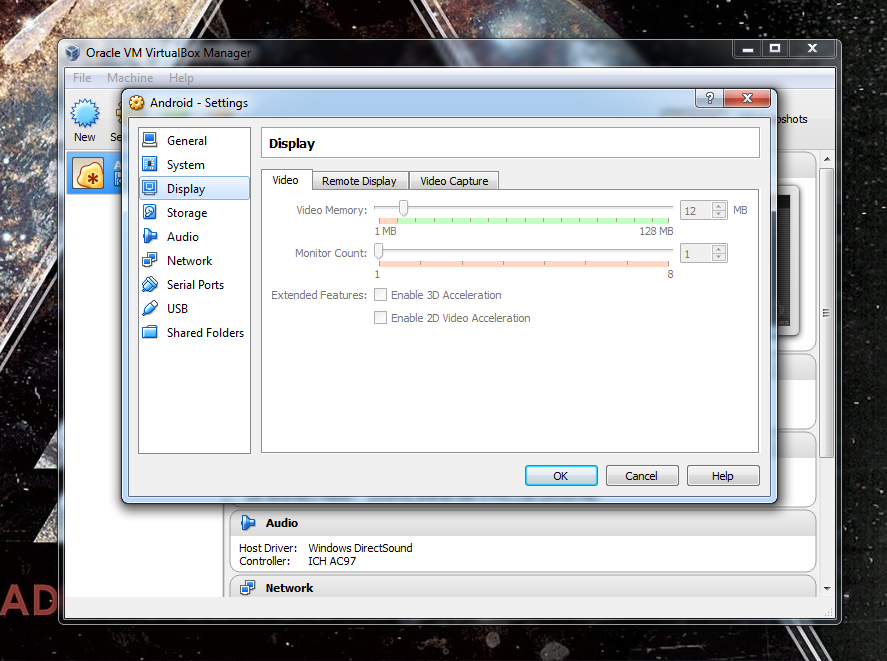The image size is (887, 661).
Task: Select the Audio speaker icon in settings list
Action: click(x=150, y=236)
